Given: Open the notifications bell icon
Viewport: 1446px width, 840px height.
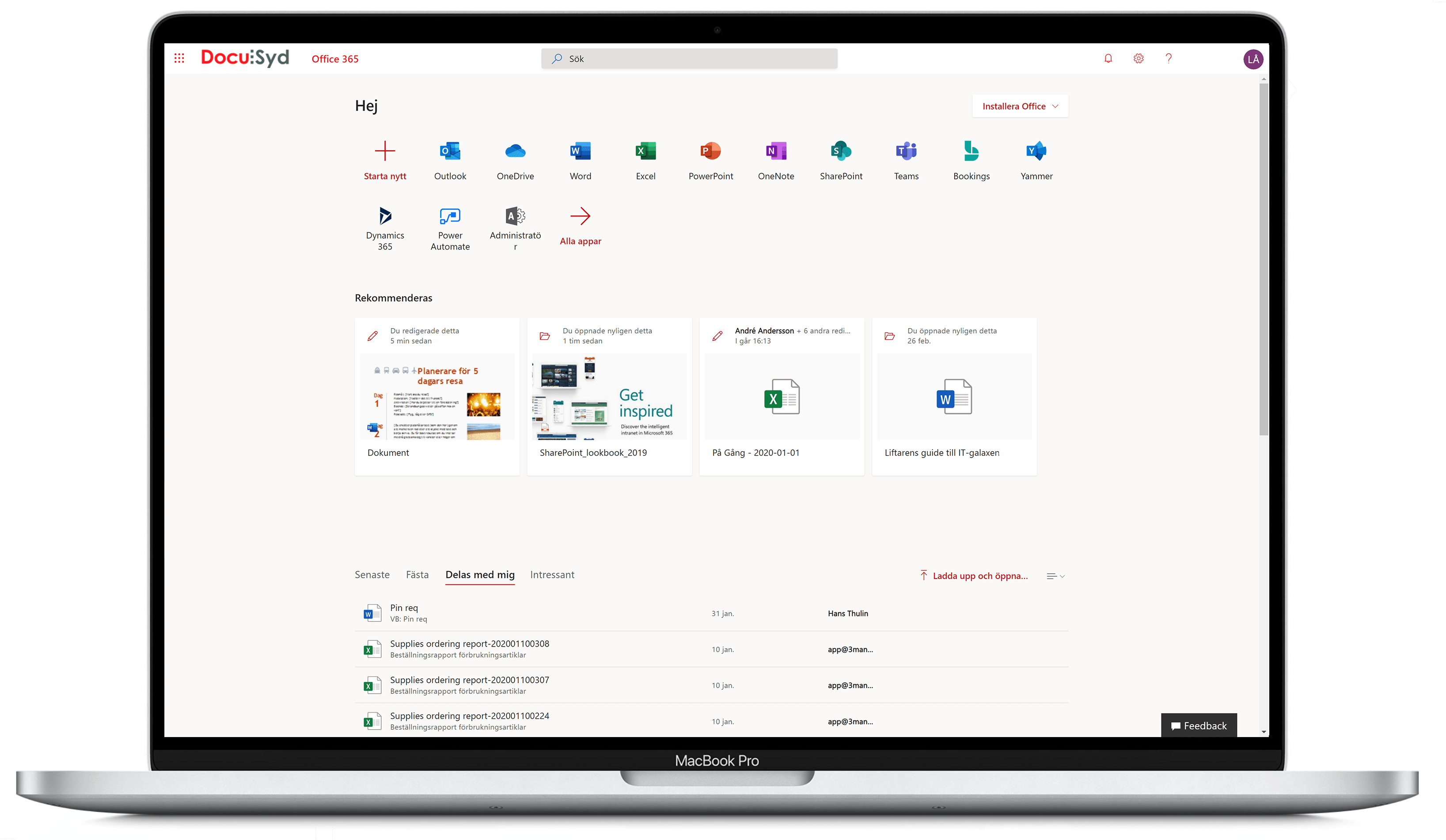Looking at the screenshot, I should [x=1108, y=59].
